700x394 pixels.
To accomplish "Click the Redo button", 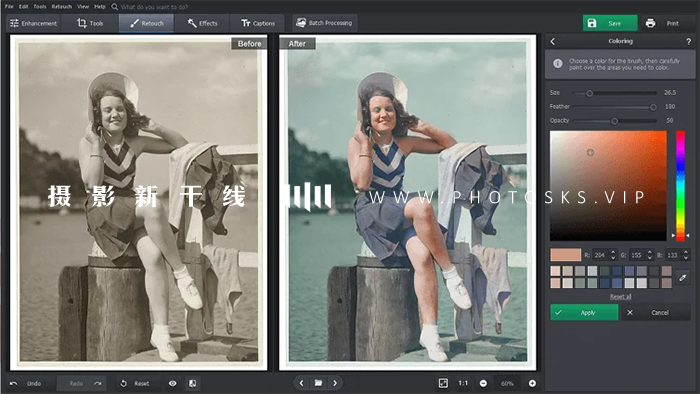I will tap(82, 383).
